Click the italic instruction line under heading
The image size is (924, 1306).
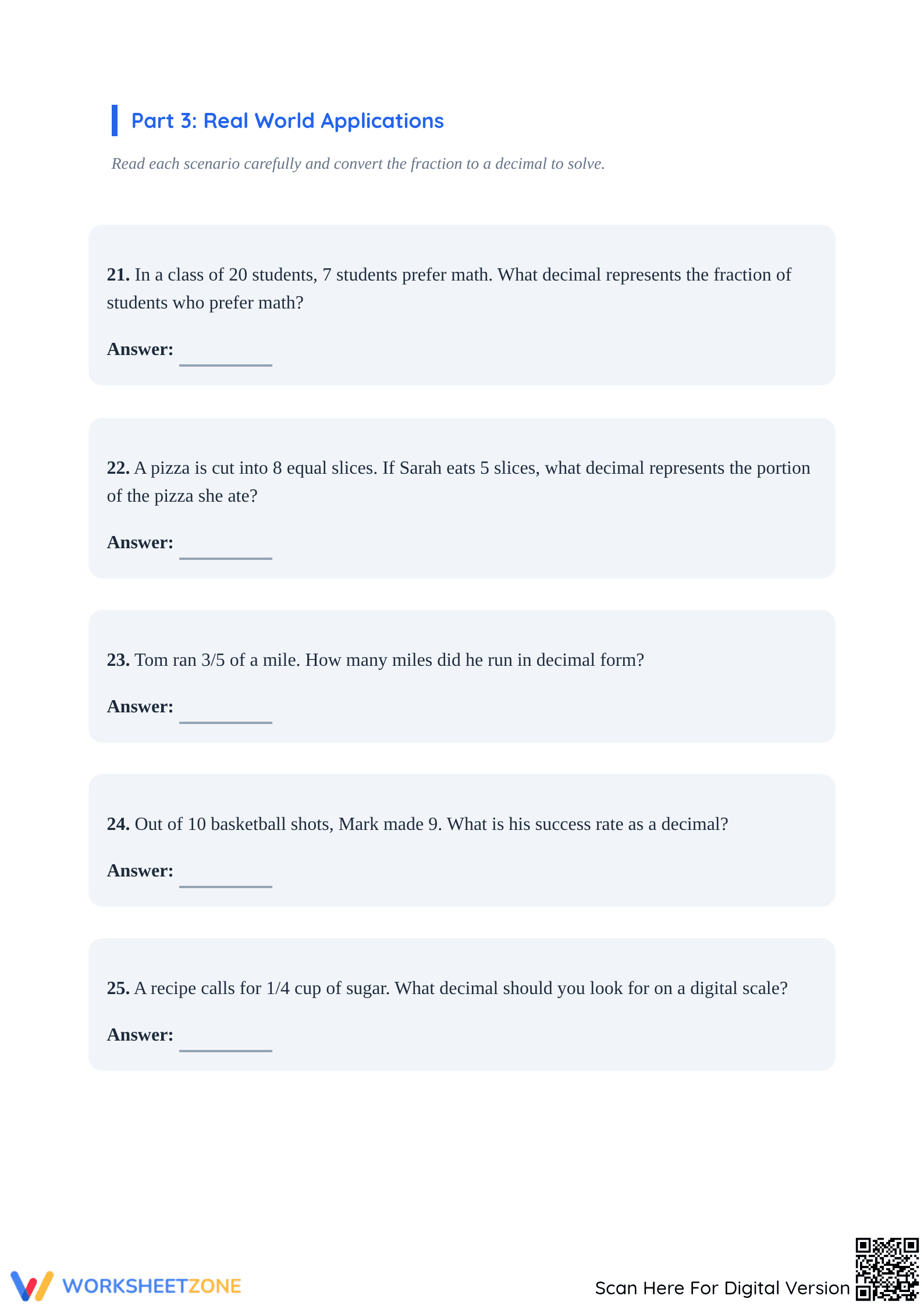pyautogui.click(x=358, y=164)
